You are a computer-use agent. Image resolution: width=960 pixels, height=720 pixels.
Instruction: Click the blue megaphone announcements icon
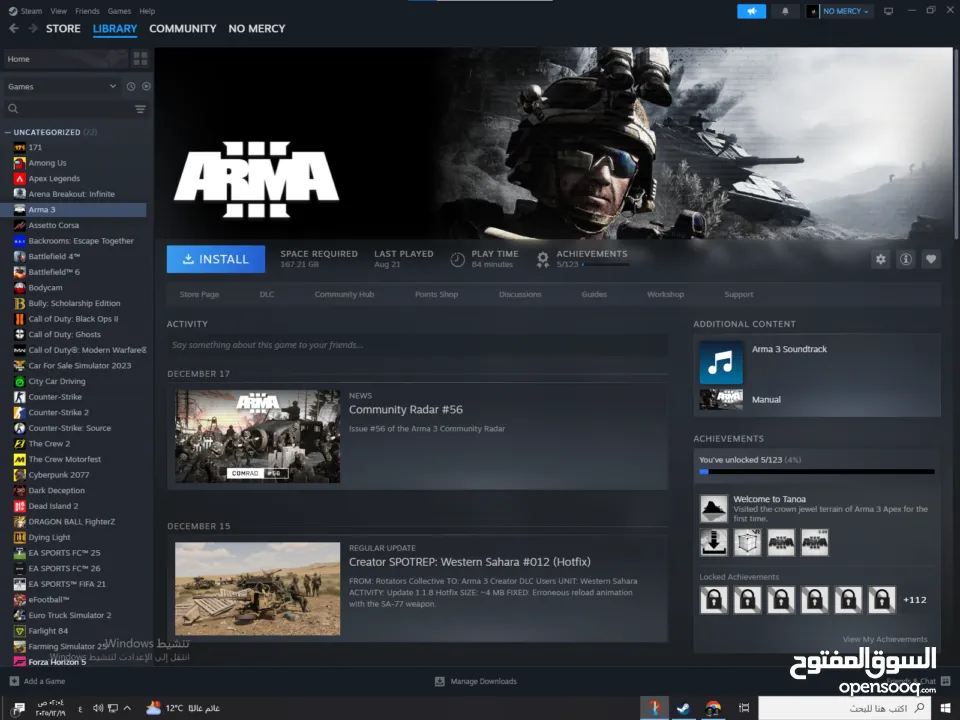pyautogui.click(x=751, y=11)
